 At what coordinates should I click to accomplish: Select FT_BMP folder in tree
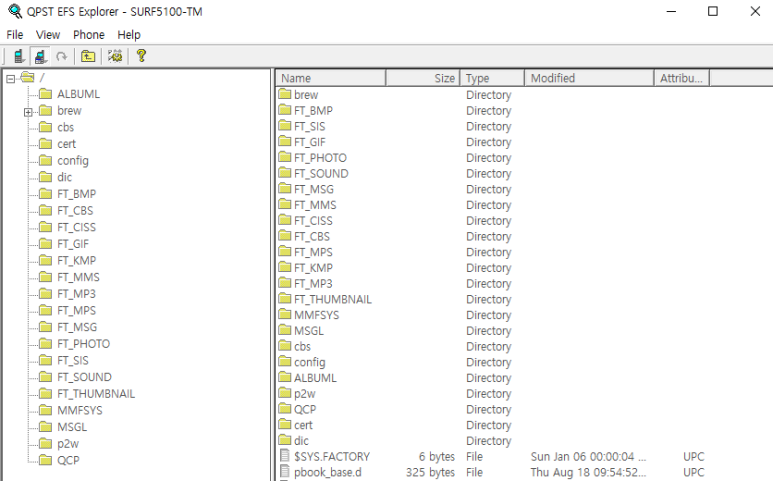pos(76,194)
